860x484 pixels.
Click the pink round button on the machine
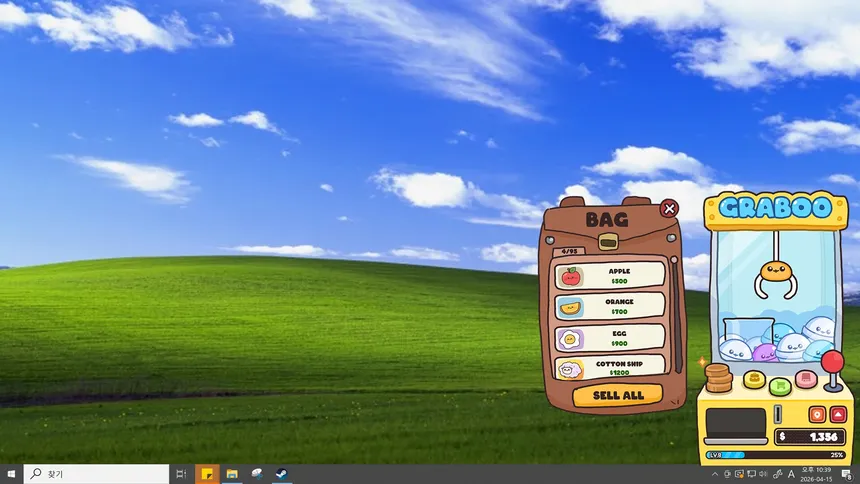pos(806,379)
